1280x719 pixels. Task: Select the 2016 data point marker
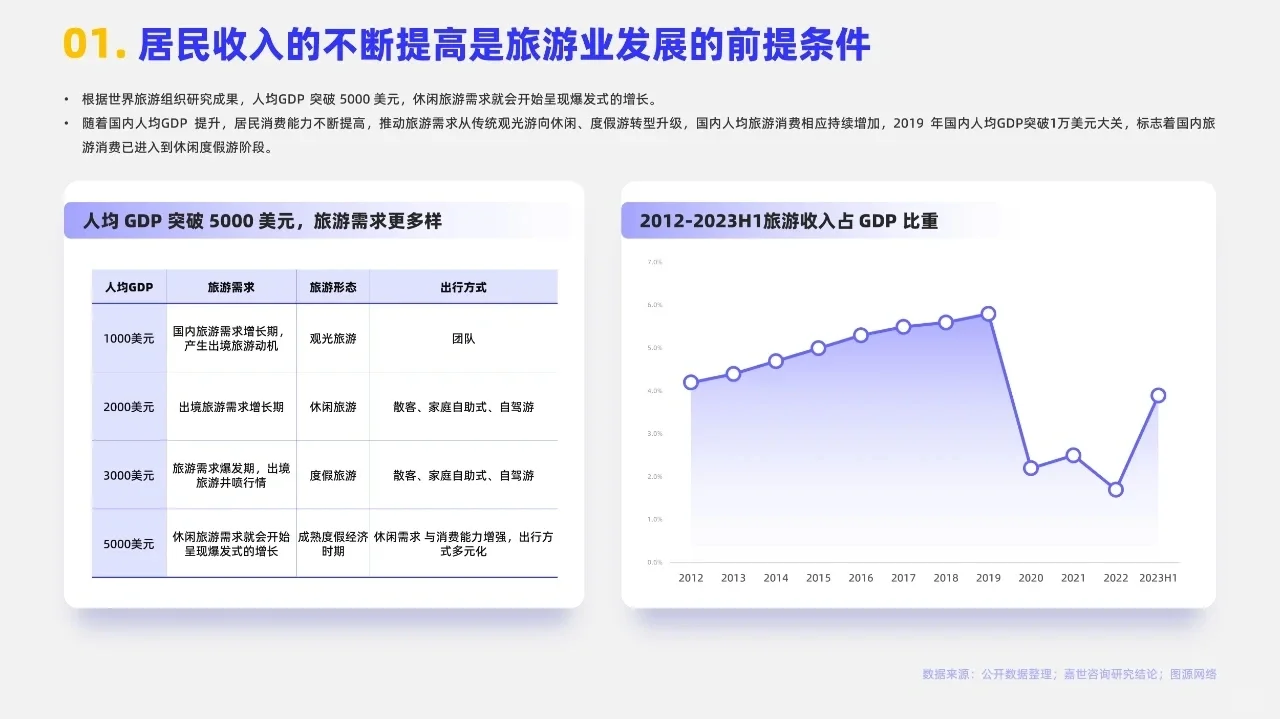pyautogui.click(x=860, y=336)
